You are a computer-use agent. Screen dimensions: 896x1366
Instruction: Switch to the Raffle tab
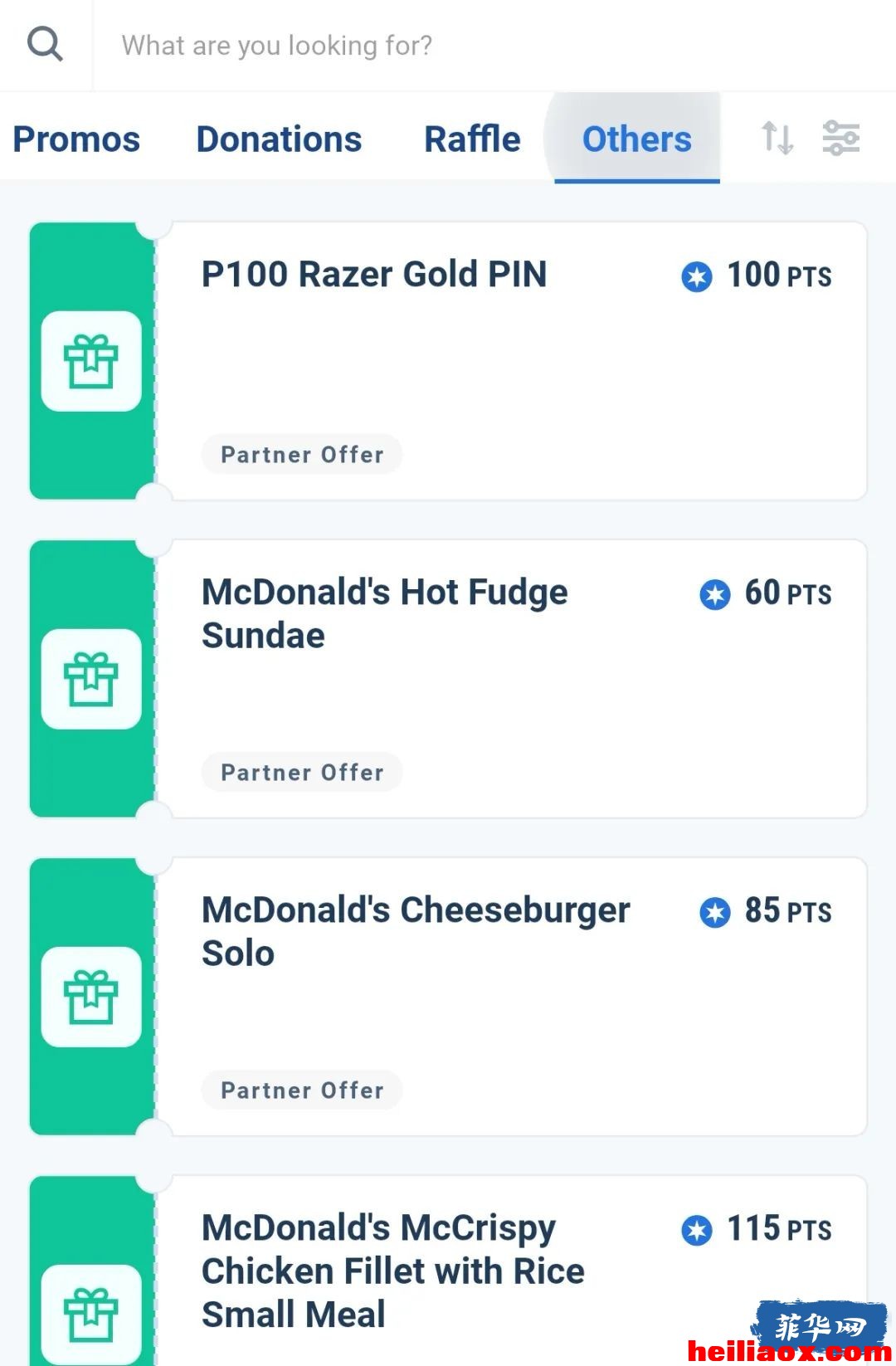472,139
